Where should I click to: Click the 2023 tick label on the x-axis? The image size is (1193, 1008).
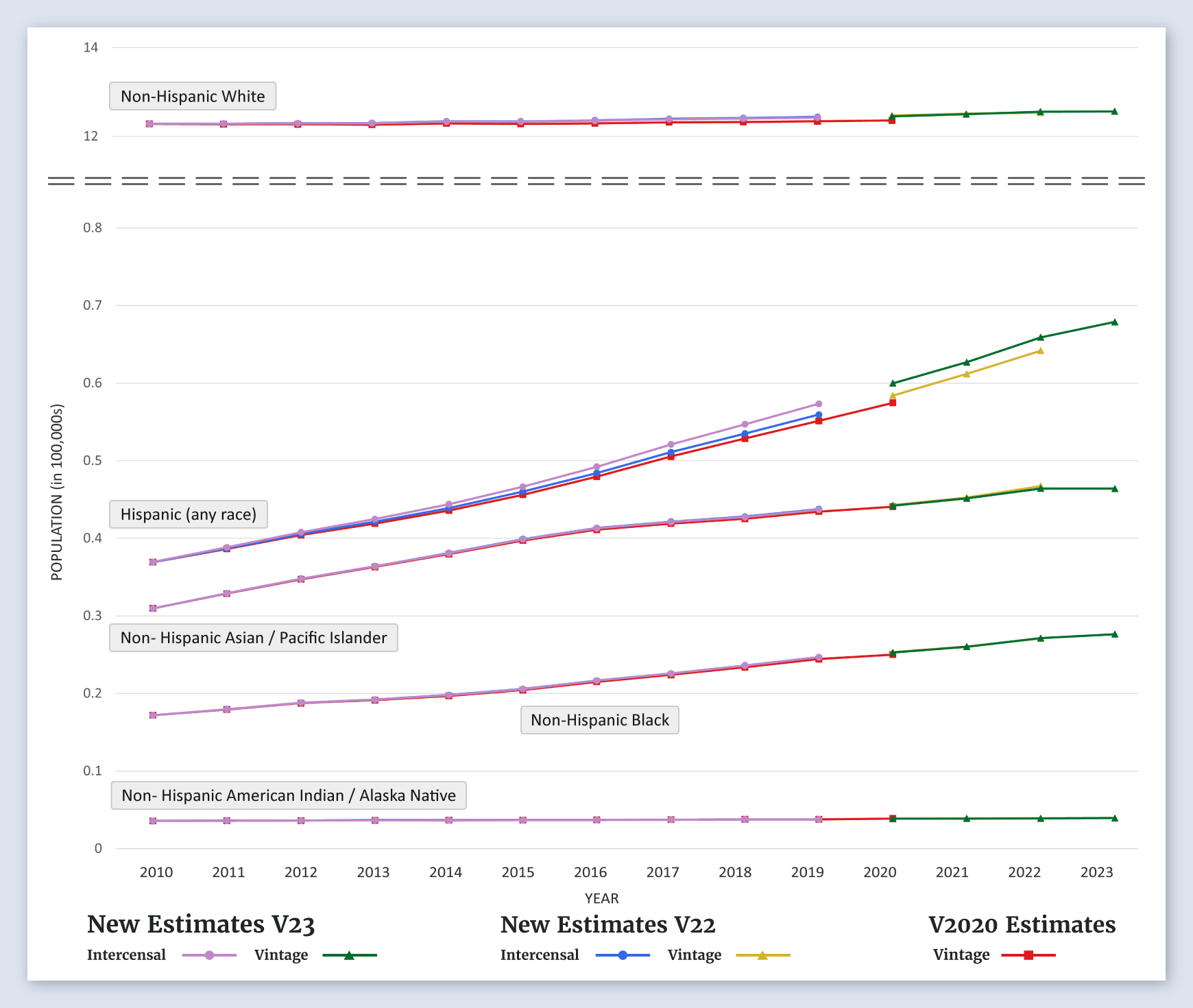pyautogui.click(x=1096, y=872)
